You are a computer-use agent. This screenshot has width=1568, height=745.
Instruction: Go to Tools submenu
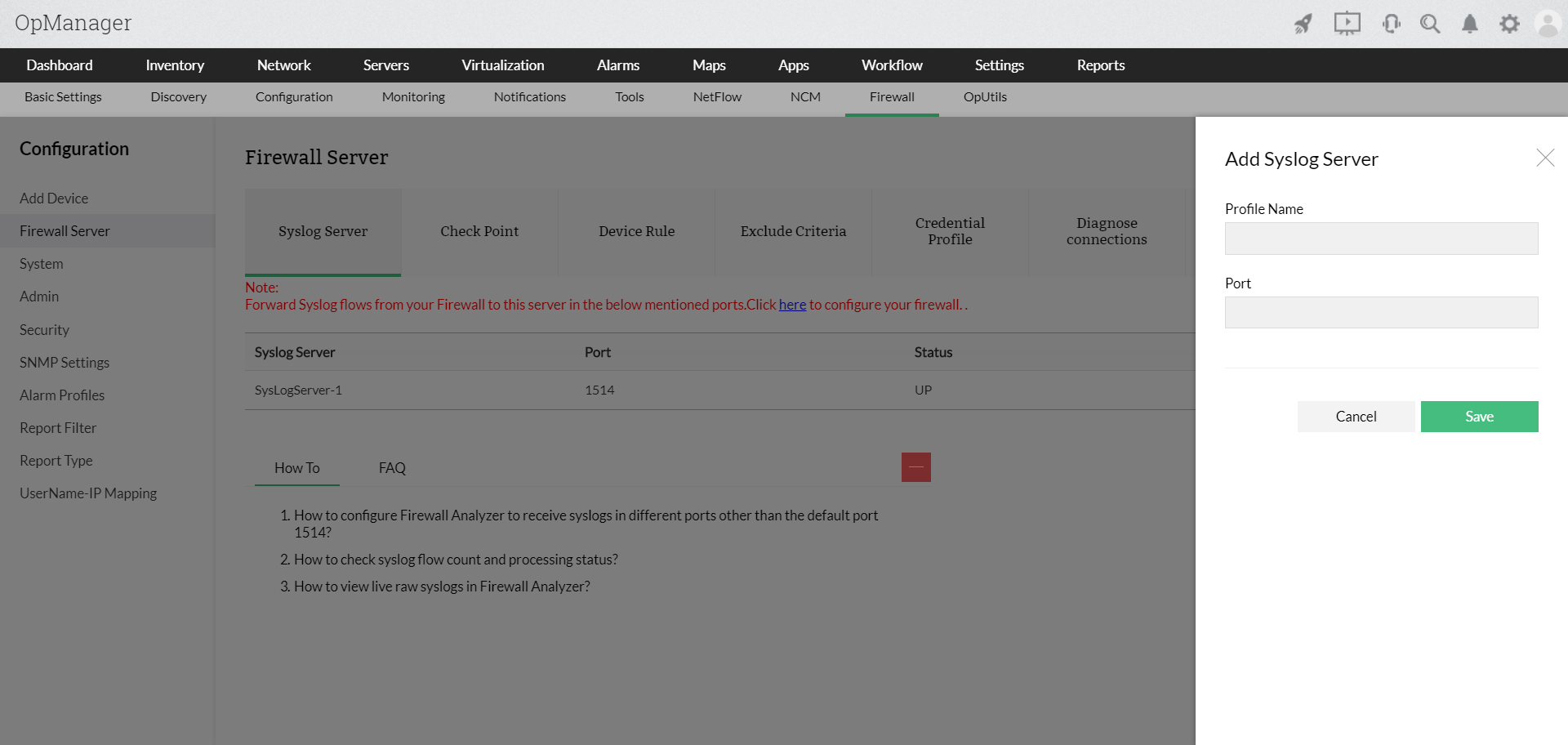(x=630, y=97)
